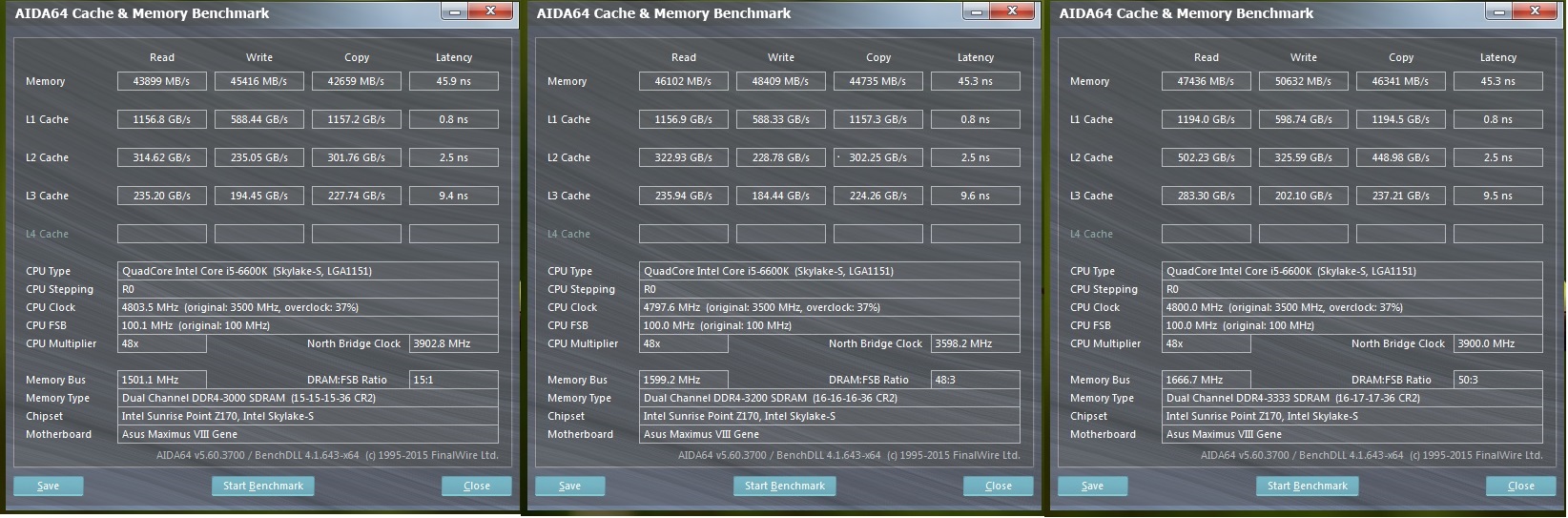Select the 50:3 DRAM:FSB Ratio field

pyautogui.click(x=1497, y=380)
